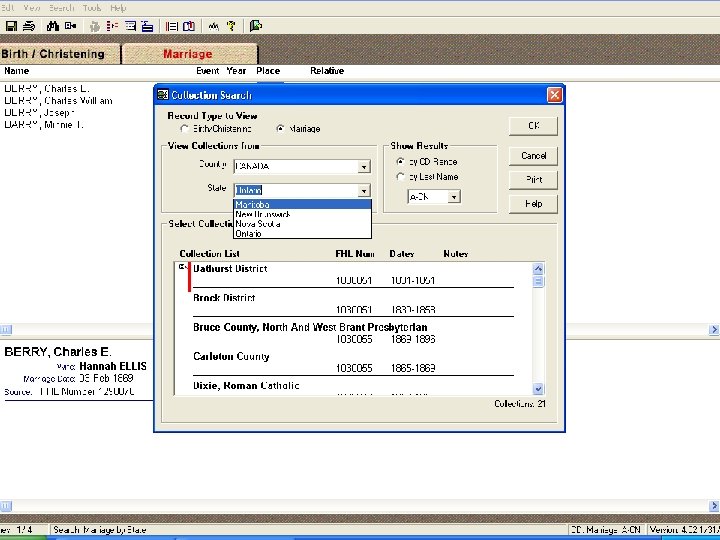Click the State dropdown arrow
The height and width of the screenshot is (540, 720).
tap(364, 191)
